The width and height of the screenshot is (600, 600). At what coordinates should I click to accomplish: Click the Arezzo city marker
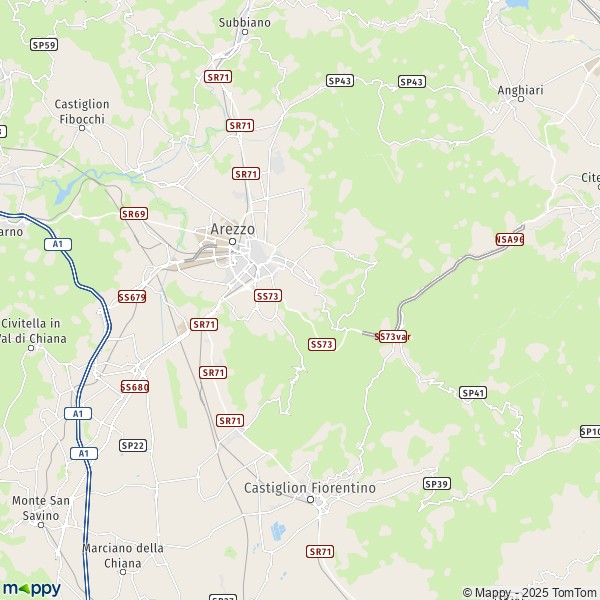232,241
